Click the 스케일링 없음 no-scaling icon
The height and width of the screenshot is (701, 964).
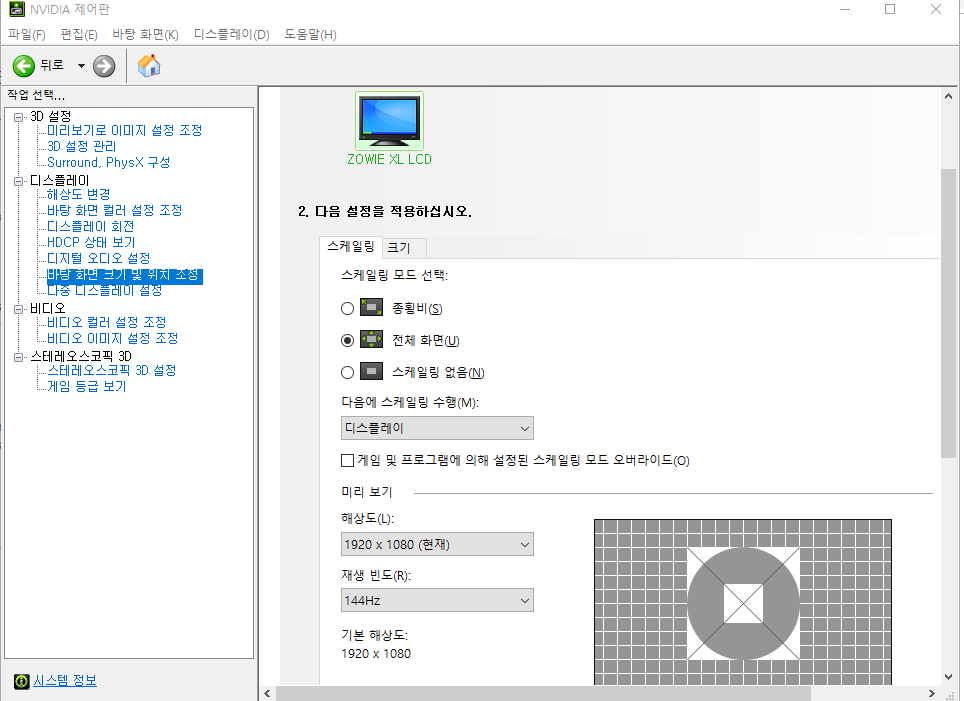[371, 371]
